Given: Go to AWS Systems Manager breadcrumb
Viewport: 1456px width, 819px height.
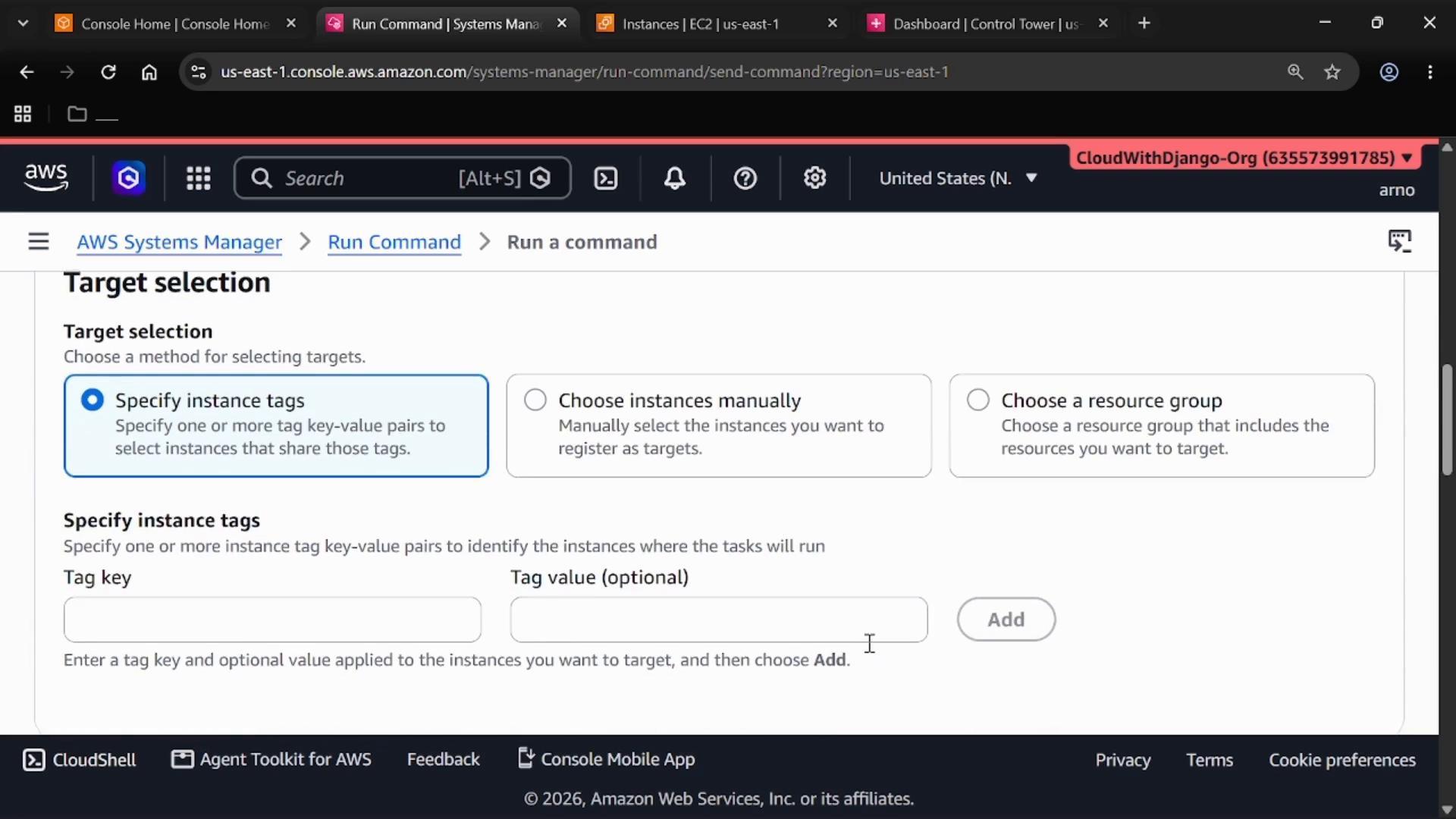Looking at the screenshot, I should pyautogui.click(x=180, y=242).
